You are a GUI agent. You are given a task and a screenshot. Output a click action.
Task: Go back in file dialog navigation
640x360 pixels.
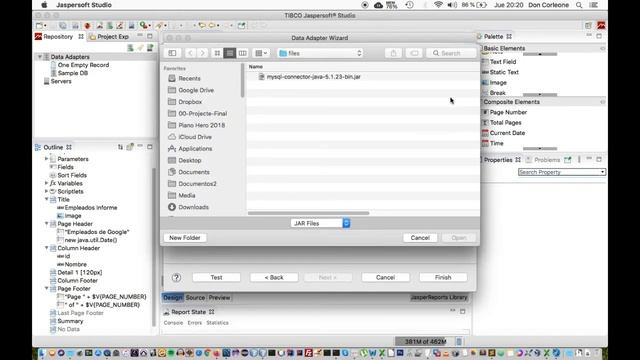(x=191, y=53)
